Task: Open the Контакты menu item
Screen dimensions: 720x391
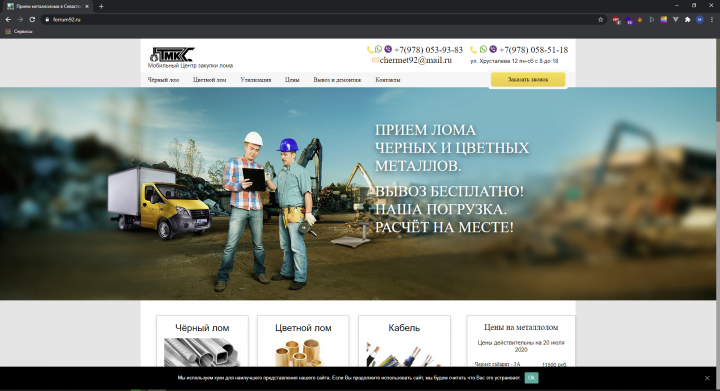Action: tap(388, 80)
